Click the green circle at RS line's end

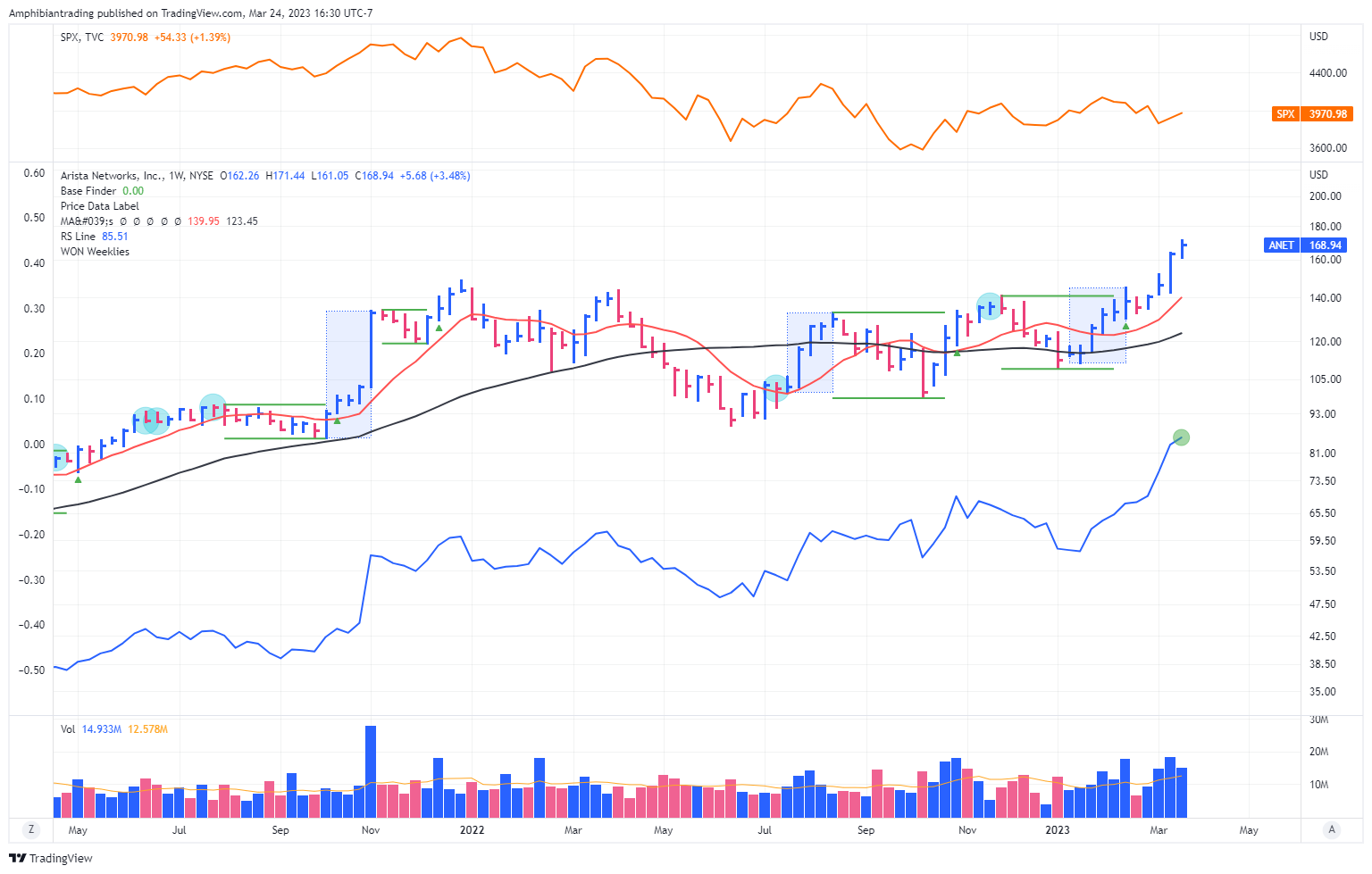1182,437
